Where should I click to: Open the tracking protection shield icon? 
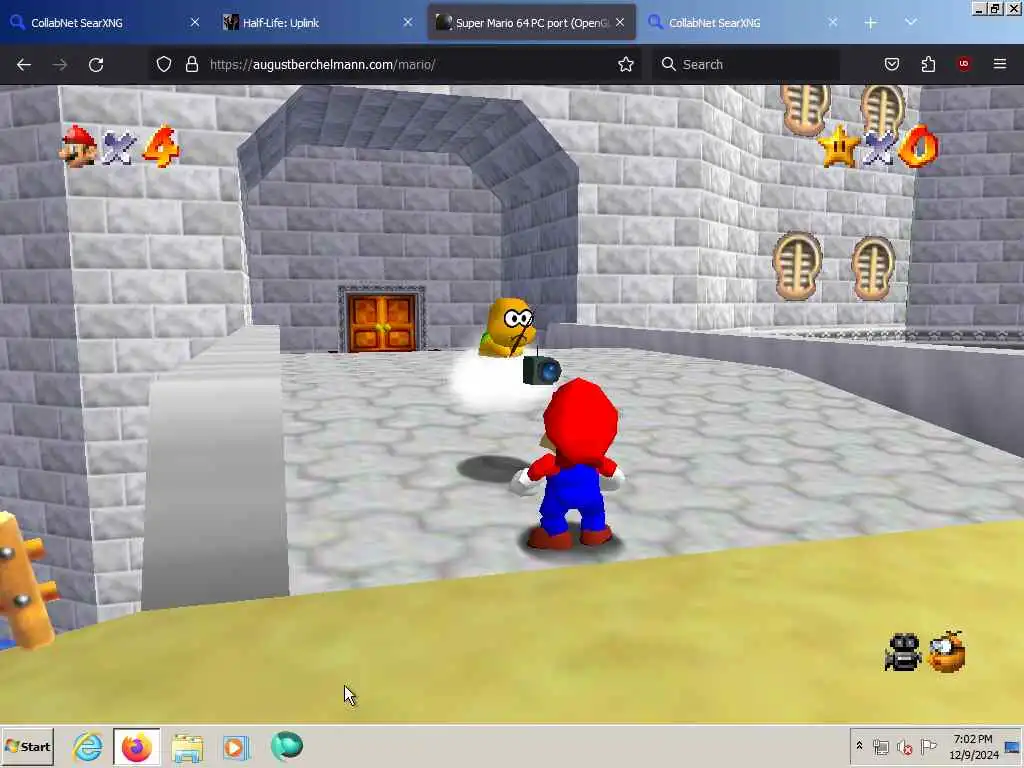pos(164,64)
